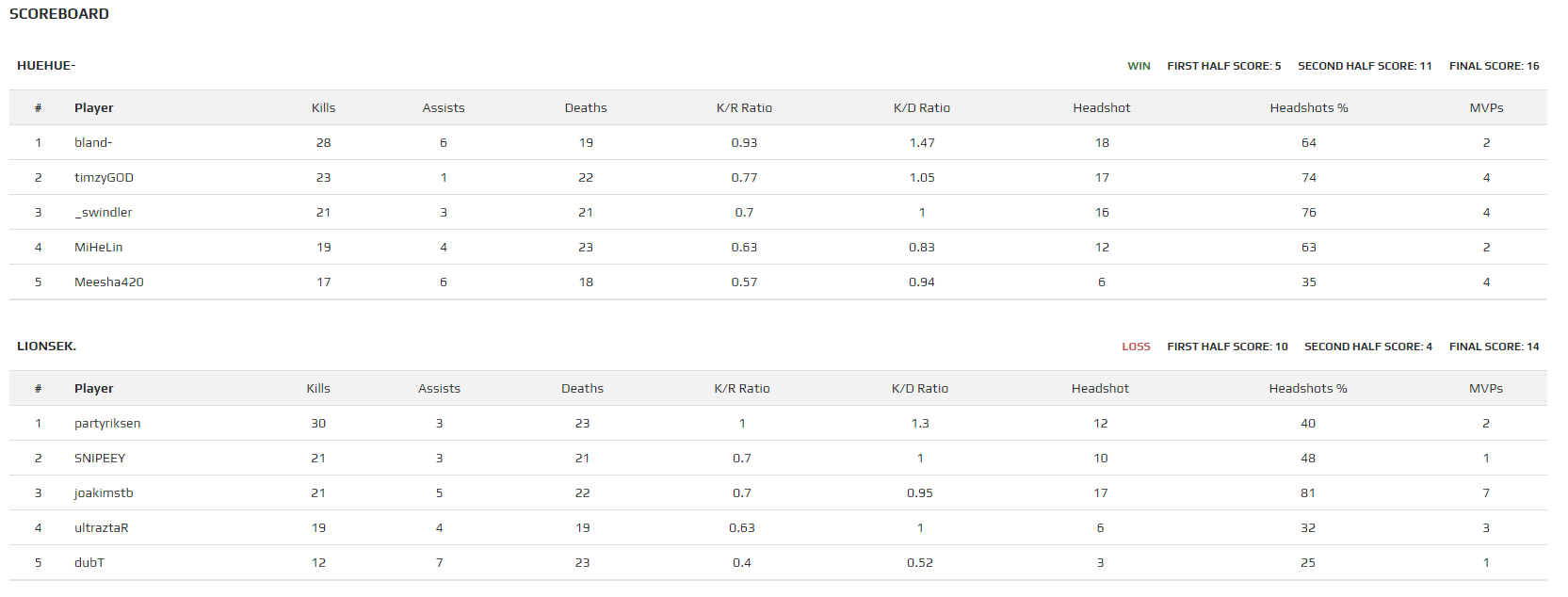Click the SCOREBOARD heading

59,14
